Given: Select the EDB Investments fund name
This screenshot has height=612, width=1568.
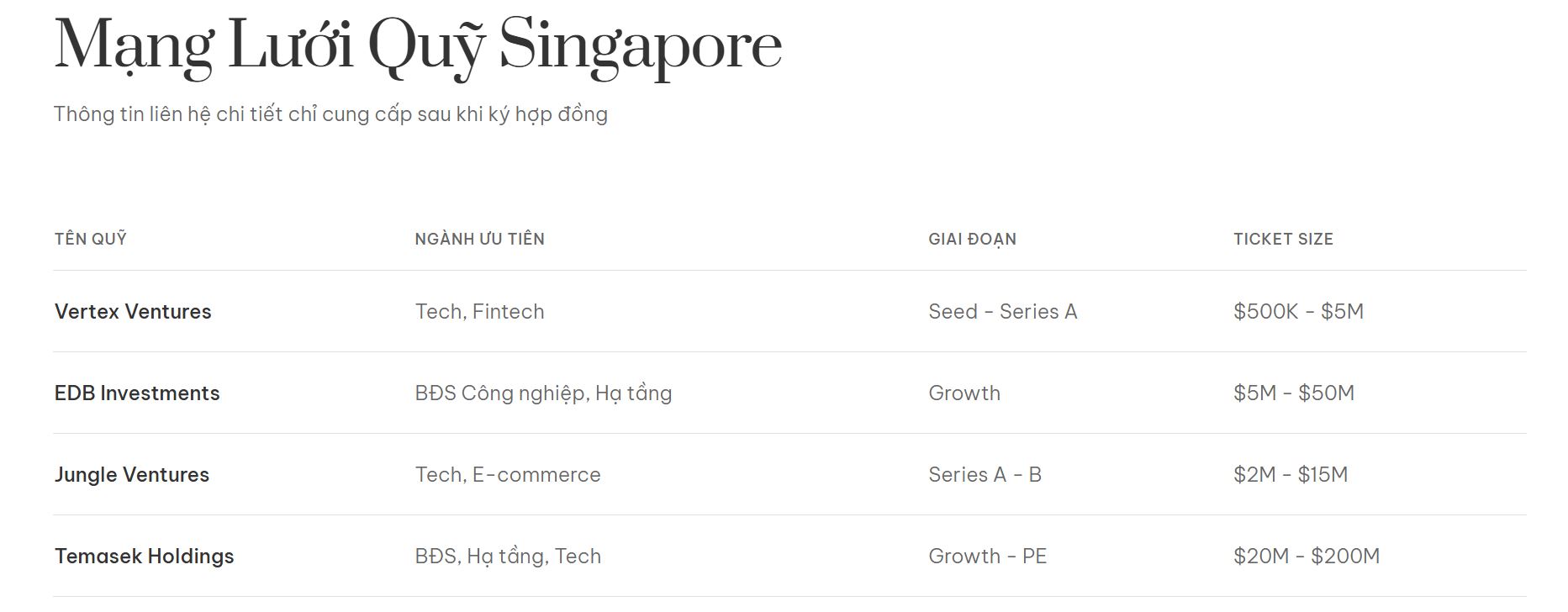Looking at the screenshot, I should click(137, 393).
